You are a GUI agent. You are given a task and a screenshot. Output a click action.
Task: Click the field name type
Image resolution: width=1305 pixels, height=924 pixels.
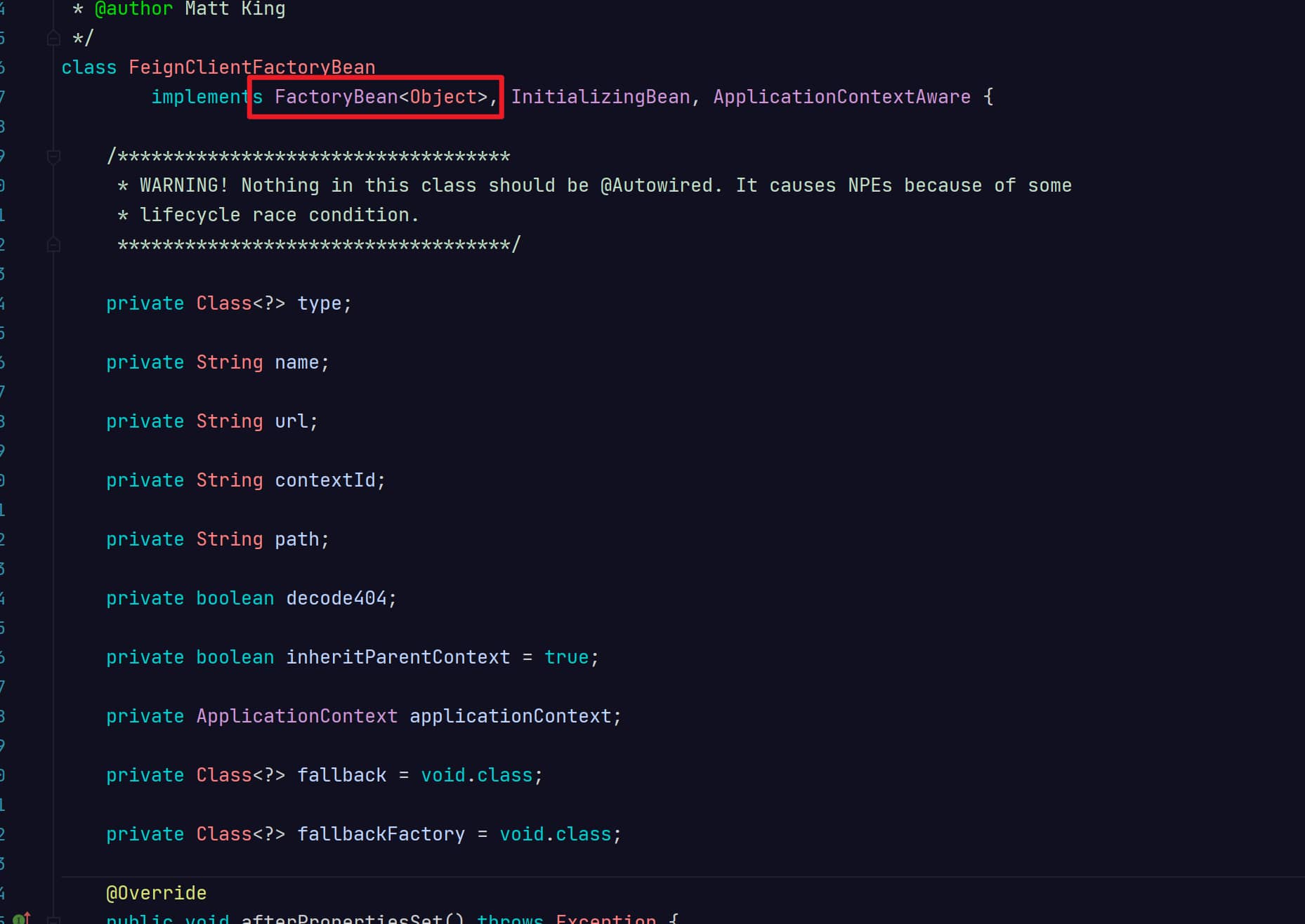click(320, 303)
